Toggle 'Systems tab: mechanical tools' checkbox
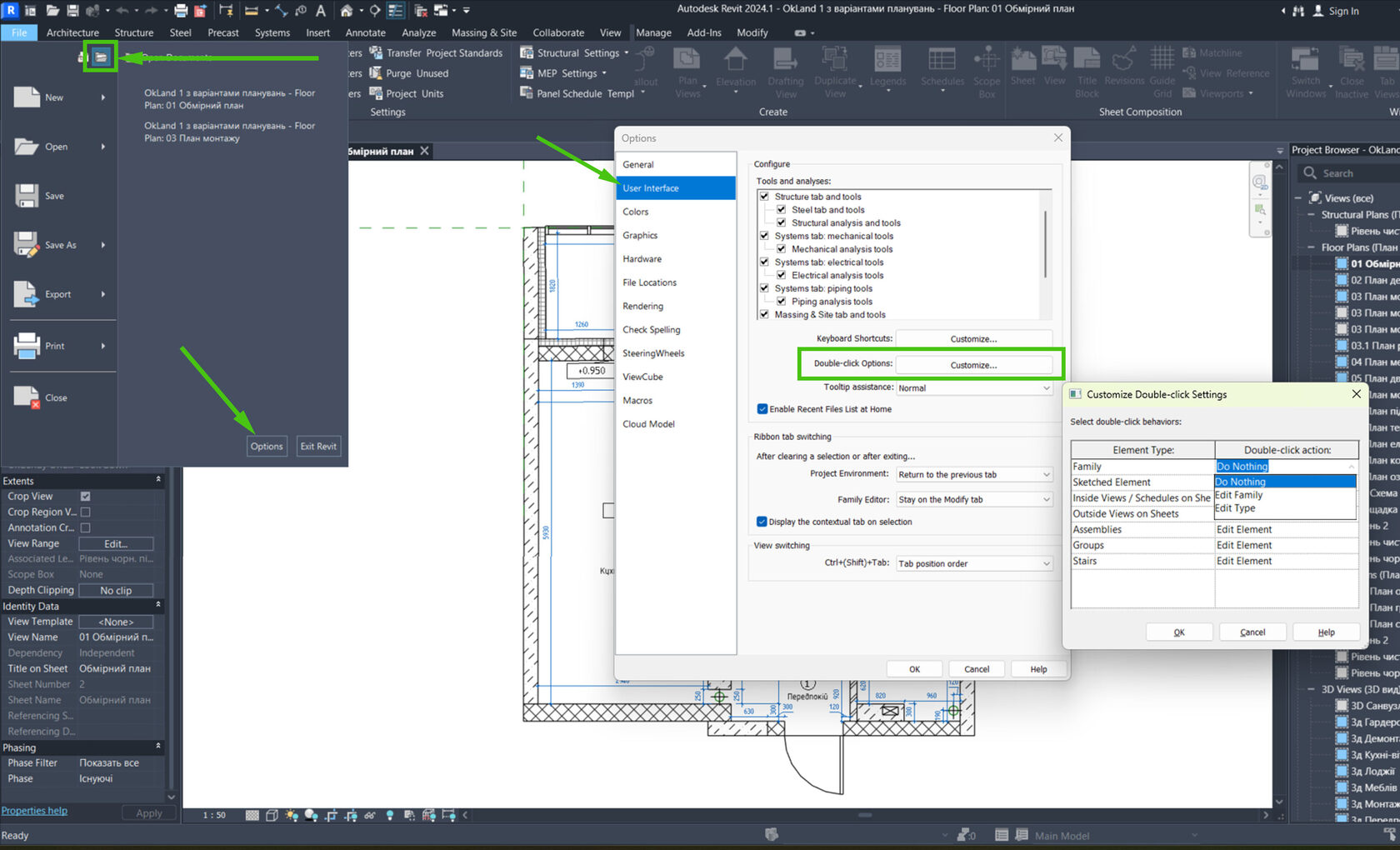This screenshot has width=1400, height=850. (x=764, y=236)
